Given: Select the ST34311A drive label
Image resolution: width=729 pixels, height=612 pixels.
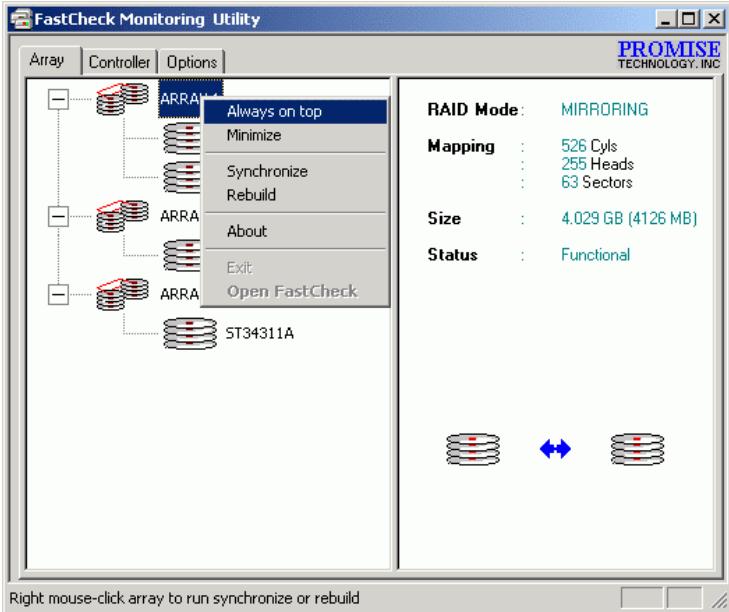Looking at the screenshot, I should (259, 333).
